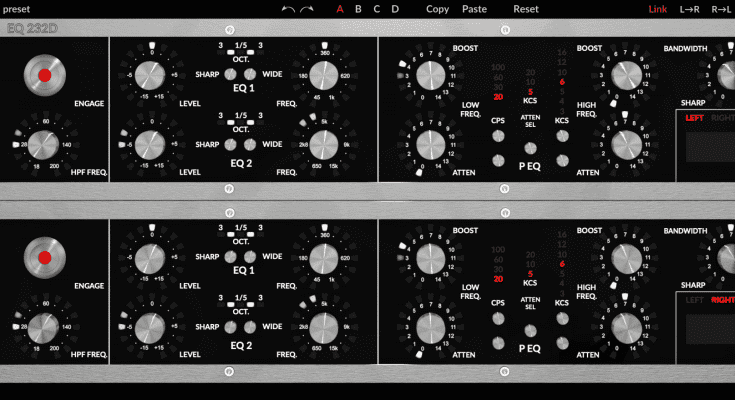735x400 pixels.
Task: Copy left channel to right with L→R
Action: (x=688, y=9)
